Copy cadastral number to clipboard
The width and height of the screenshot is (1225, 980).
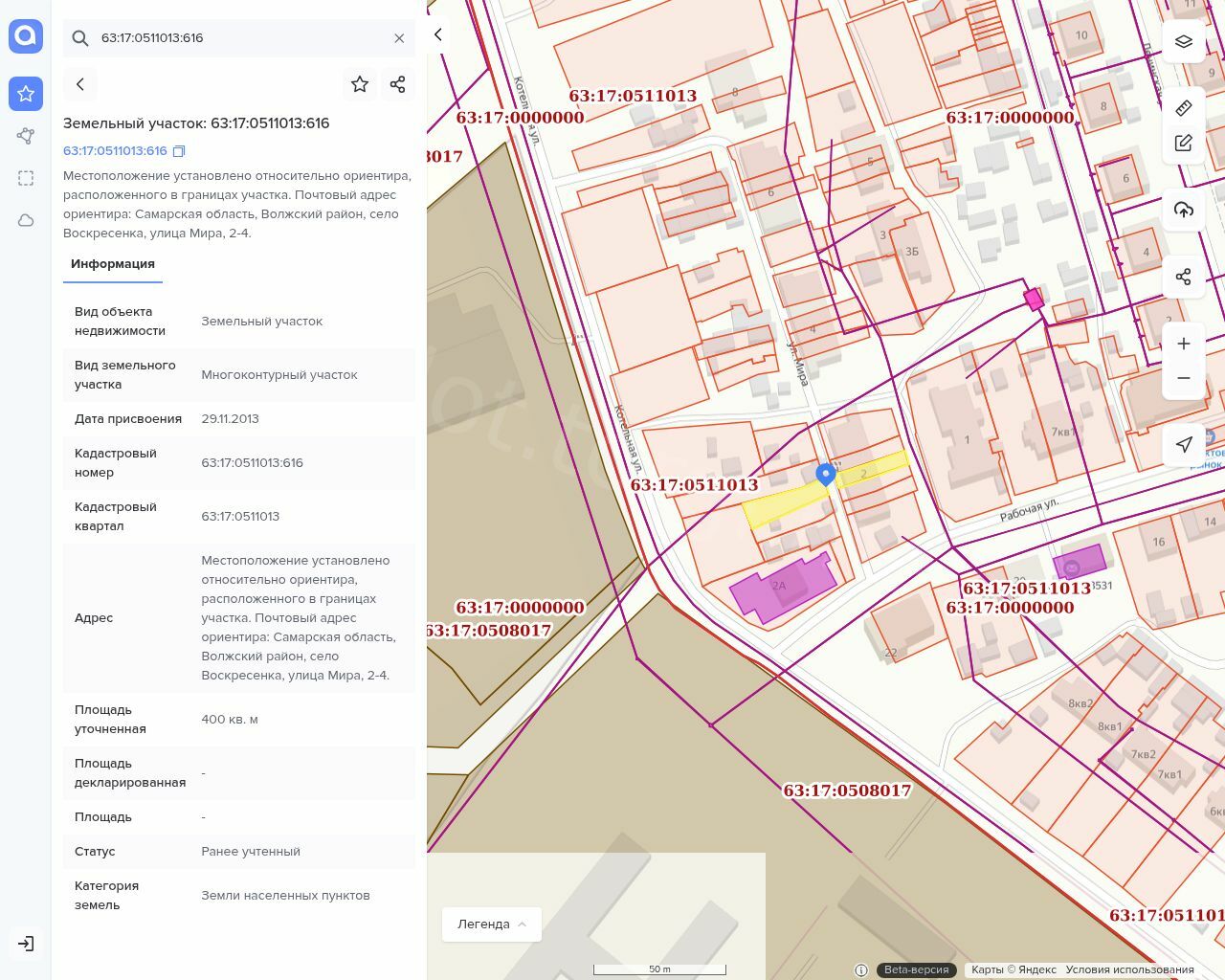pos(179,151)
